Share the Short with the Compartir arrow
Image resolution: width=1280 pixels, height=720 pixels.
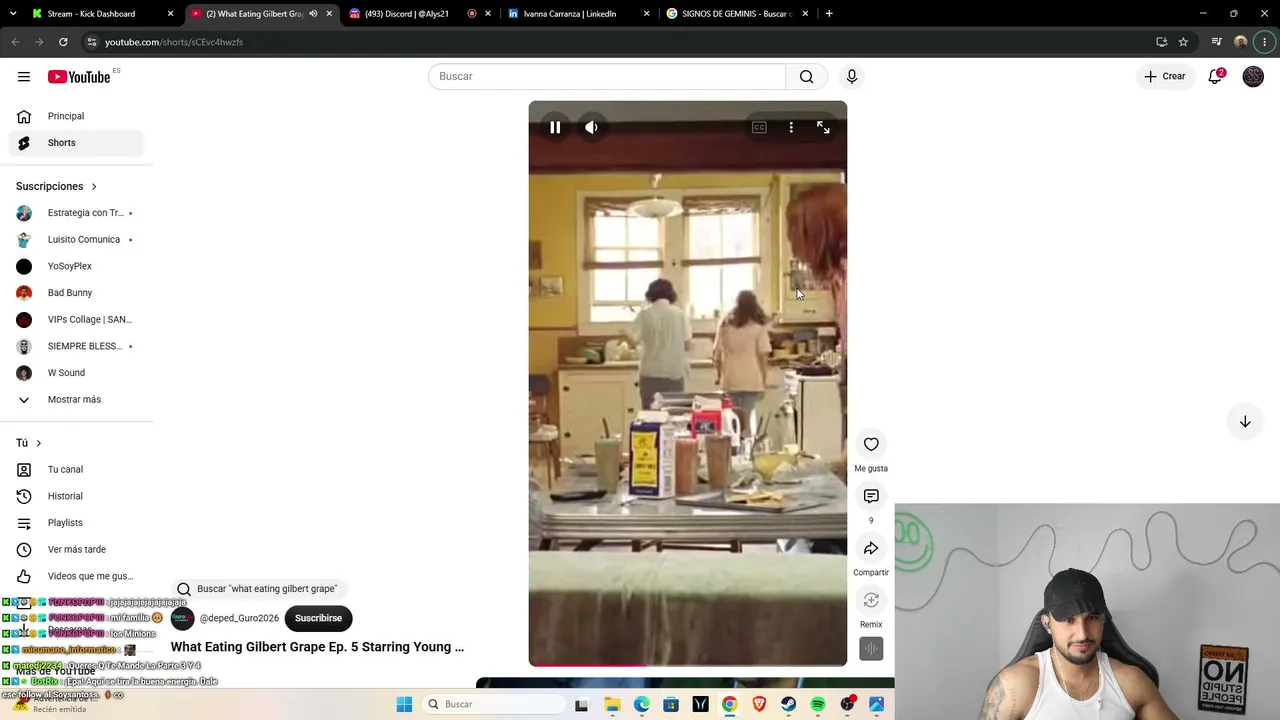(x=871, y=548)
